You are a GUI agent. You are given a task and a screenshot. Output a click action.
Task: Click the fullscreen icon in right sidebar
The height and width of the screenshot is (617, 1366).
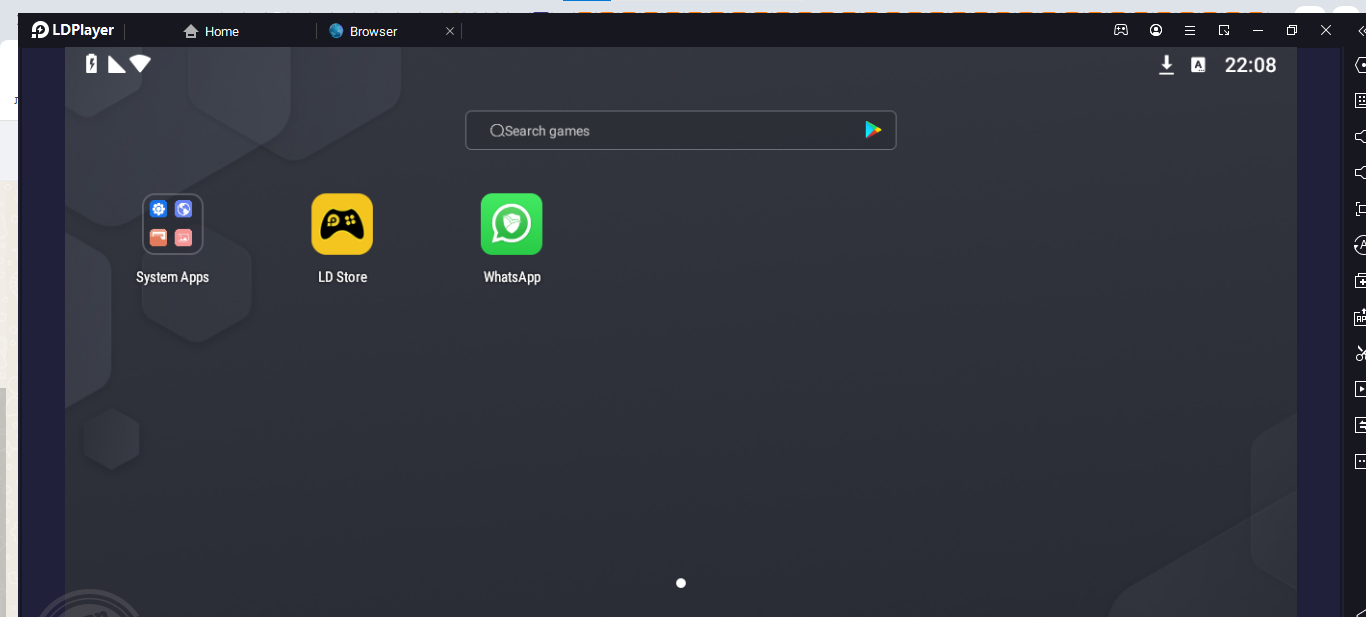pos(1360,209)
